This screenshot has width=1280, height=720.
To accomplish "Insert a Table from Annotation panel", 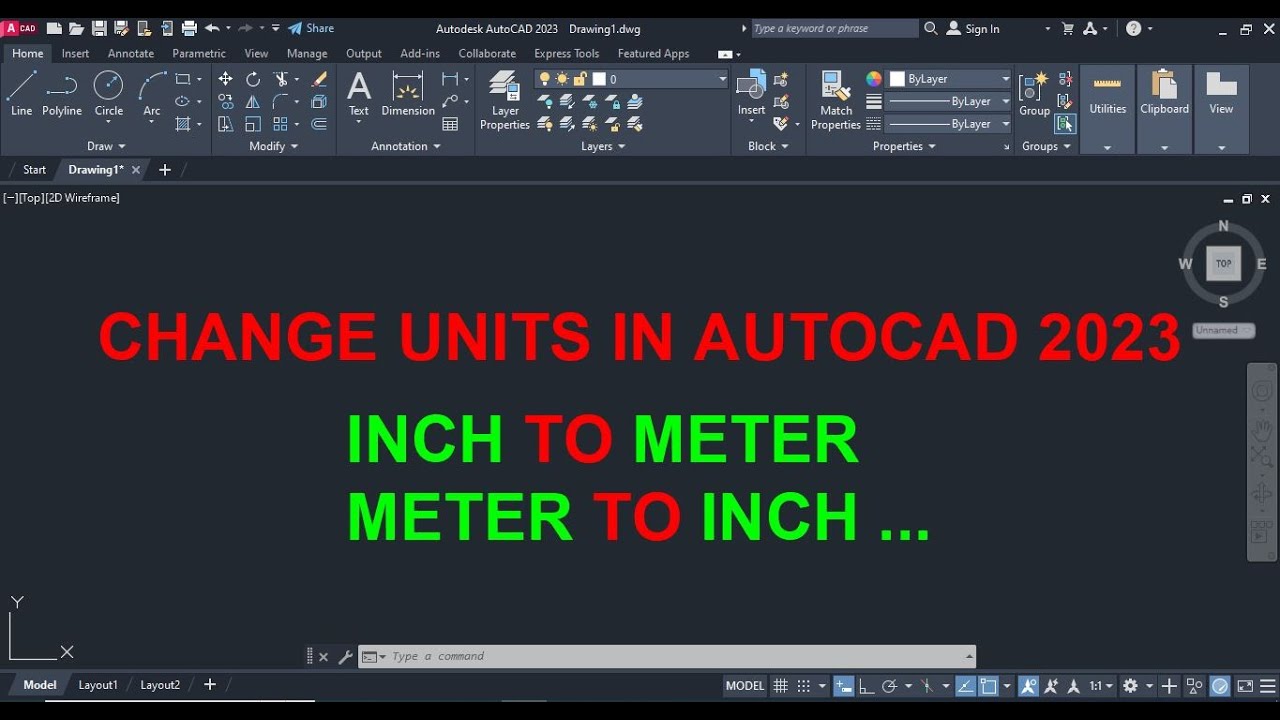I will 450,124.
